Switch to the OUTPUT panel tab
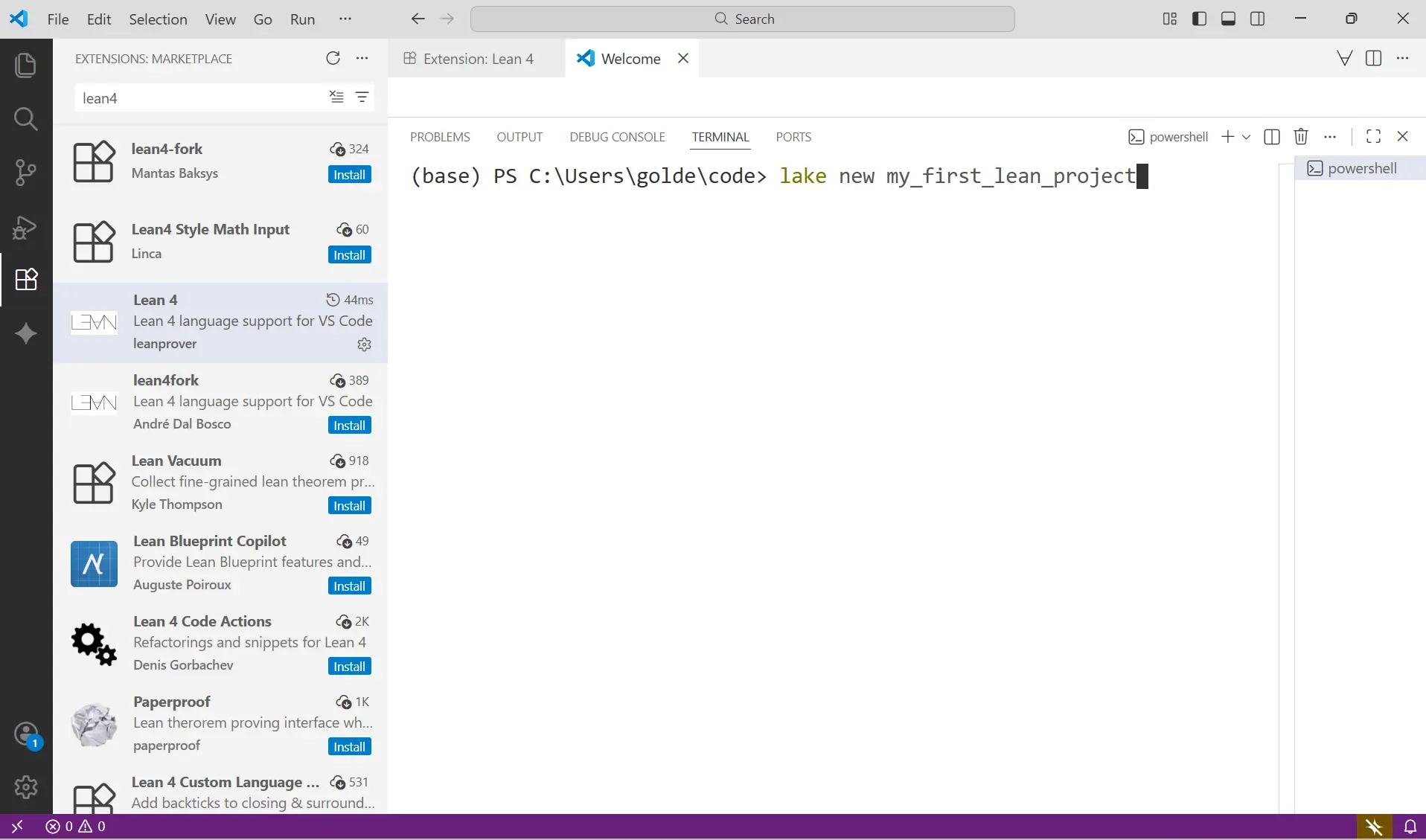The height and width of the screenshot is (840, 1426). point(519,137)
